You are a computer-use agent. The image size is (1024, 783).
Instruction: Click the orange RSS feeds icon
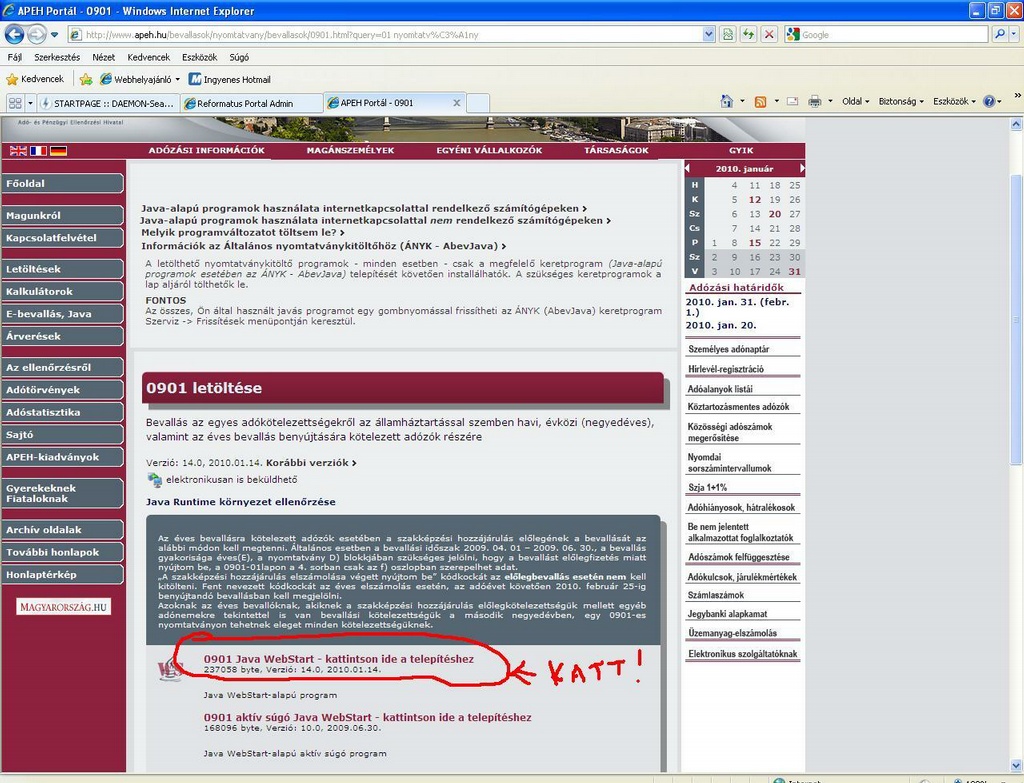(x=760, y=101)
